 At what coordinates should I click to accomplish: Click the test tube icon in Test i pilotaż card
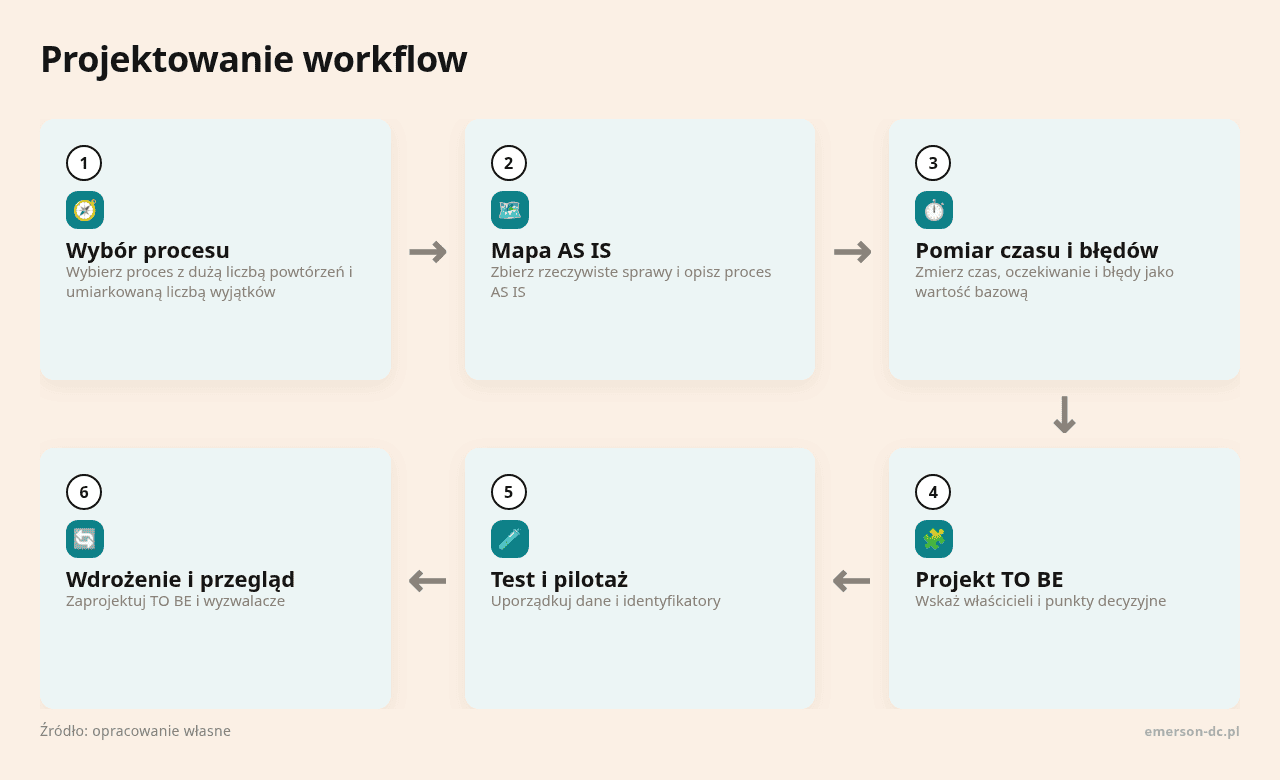(x=510, y=539)
